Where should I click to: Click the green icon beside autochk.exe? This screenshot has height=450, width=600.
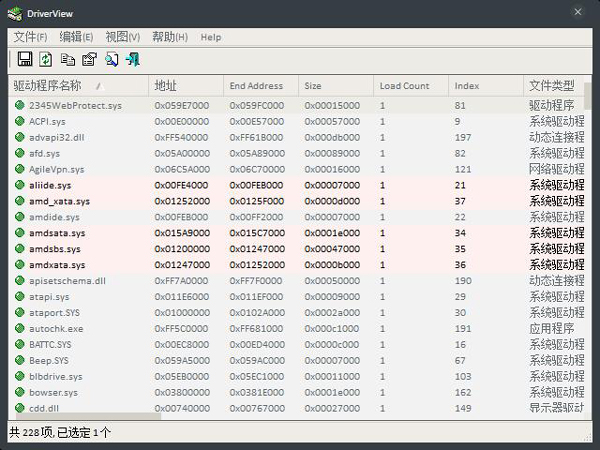point(20,328)
